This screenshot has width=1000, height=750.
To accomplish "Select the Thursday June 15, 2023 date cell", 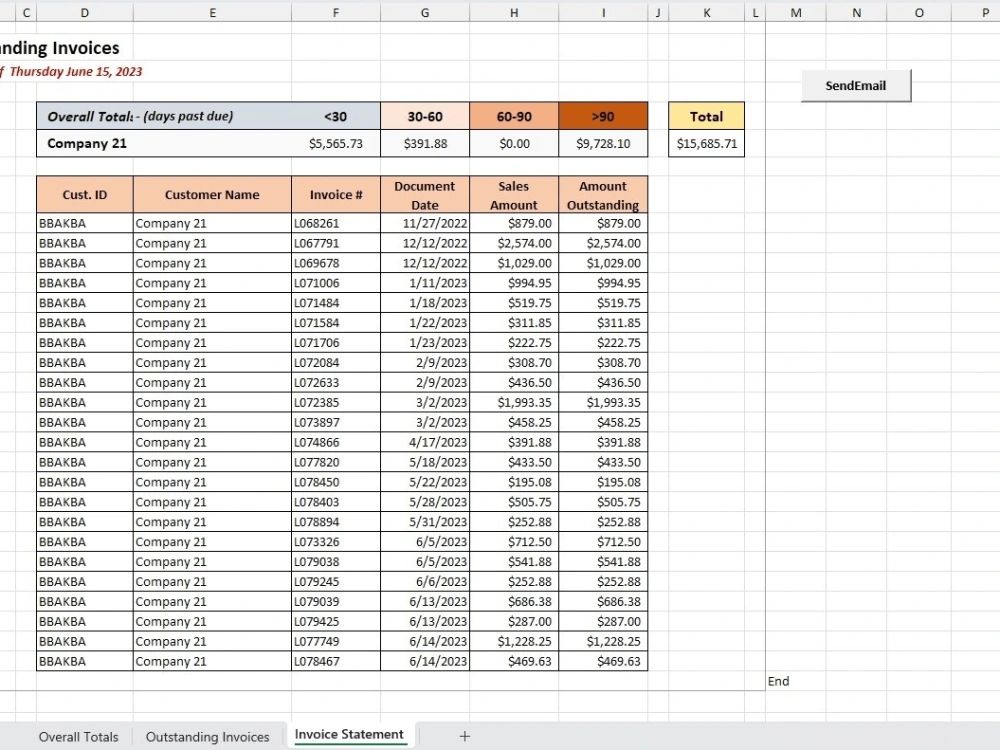I will click(76, 71).
